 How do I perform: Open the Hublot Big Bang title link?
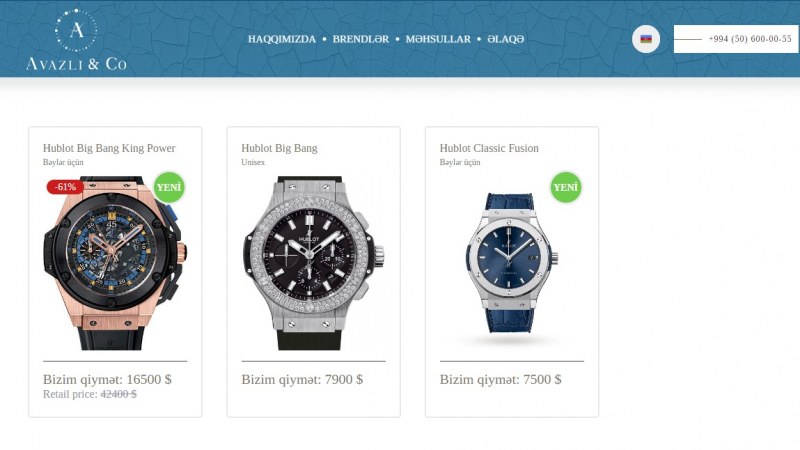[x=279, y=148]
